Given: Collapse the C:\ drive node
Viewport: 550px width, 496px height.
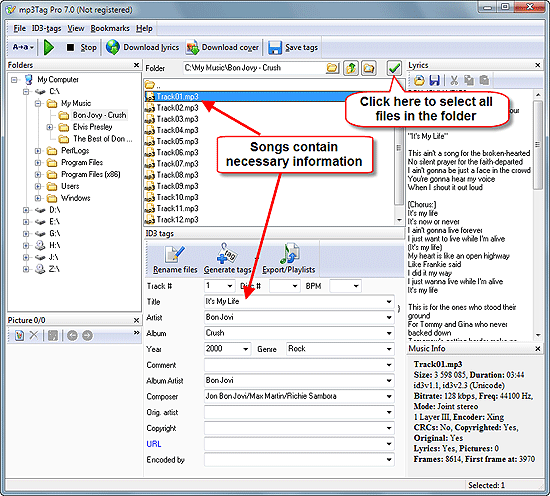Looking at the screenshot, I should pyautogui.click(x=26, y=92).
